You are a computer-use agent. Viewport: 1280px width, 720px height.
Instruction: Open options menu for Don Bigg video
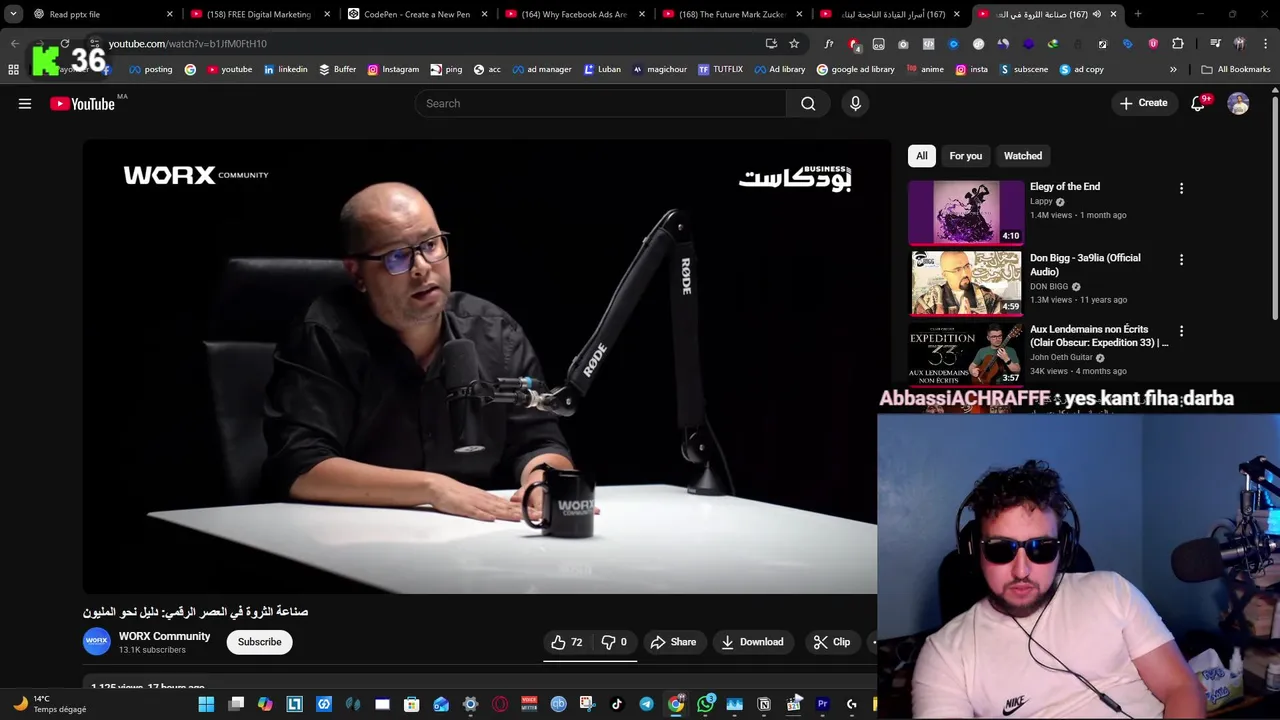coord(1181,260)
